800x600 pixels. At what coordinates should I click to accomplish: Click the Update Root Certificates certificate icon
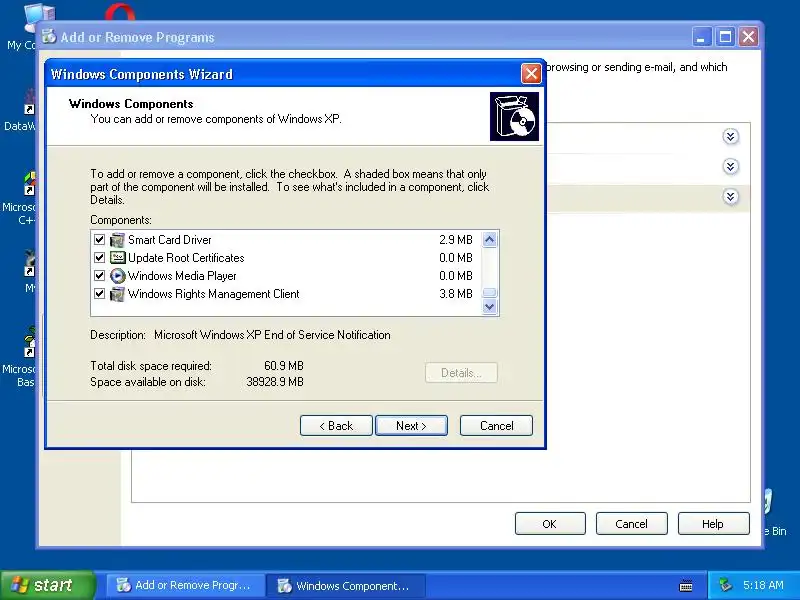[117, 258]
